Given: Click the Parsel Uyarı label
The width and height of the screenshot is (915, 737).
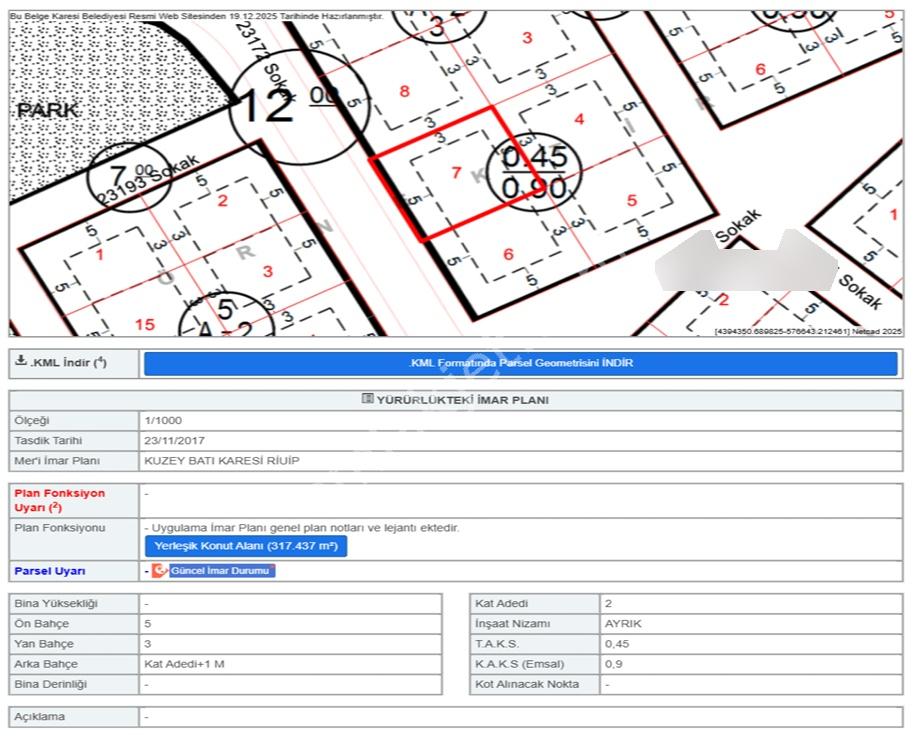Looking at the screenshot, I should coord(50,571).
